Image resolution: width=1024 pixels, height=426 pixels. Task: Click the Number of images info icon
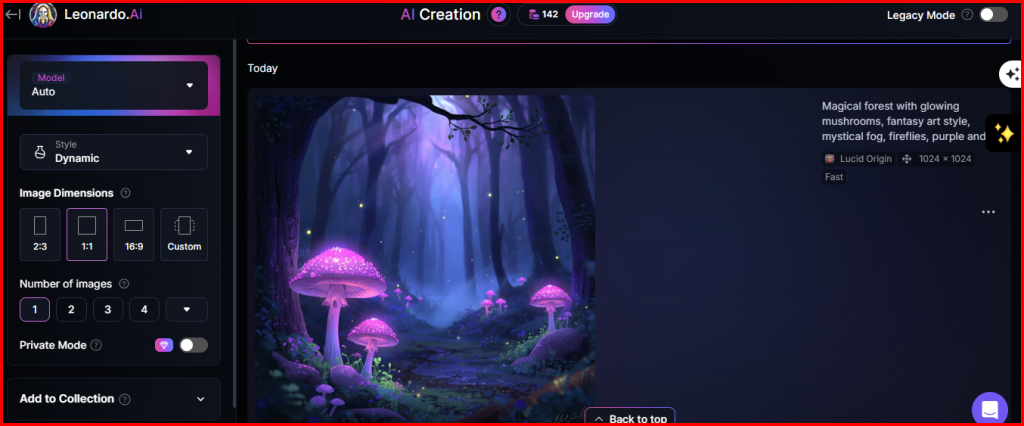pyautogui.click(x=123, y=284)
